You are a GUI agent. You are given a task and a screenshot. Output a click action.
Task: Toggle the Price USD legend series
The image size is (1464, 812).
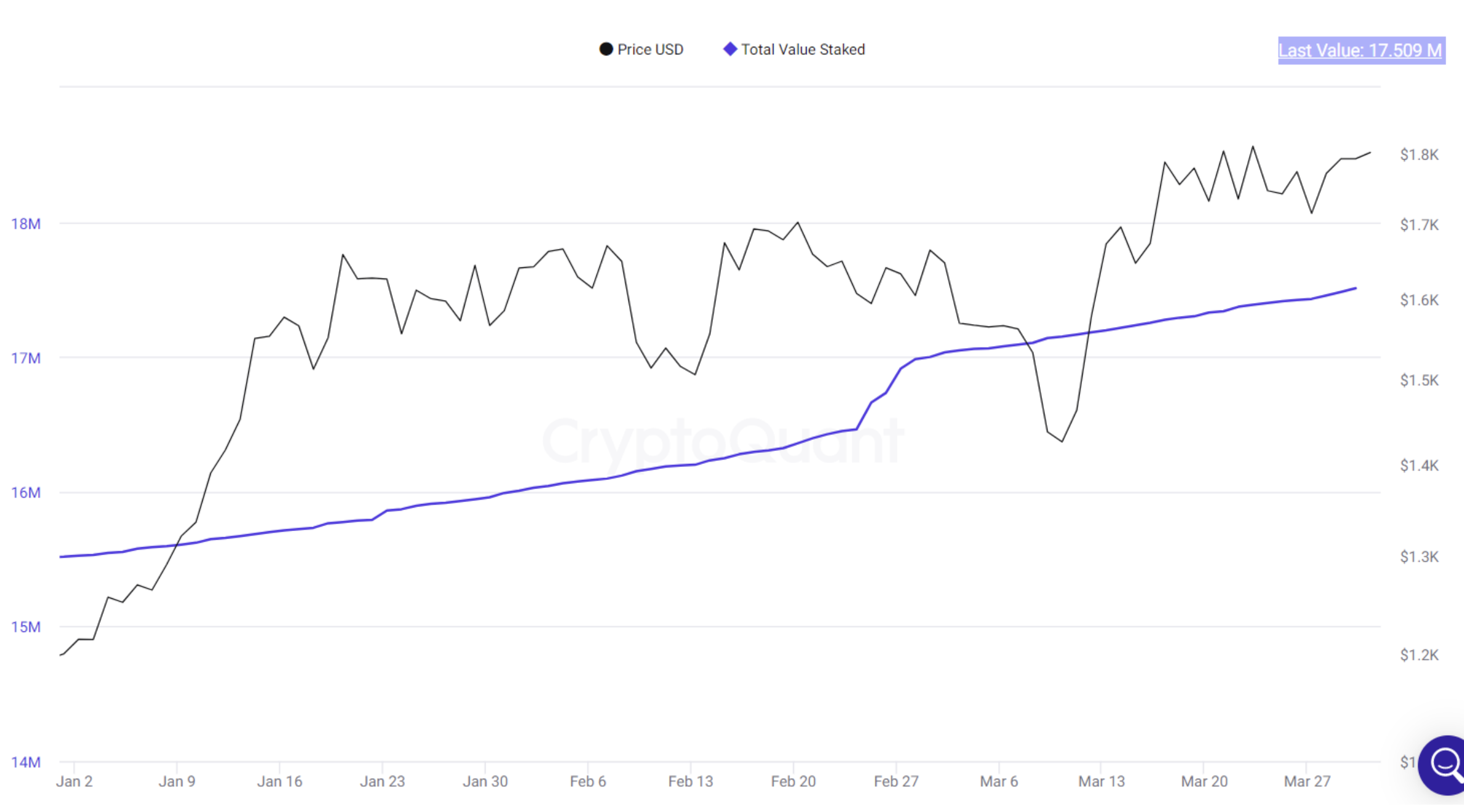coord(641,49)
